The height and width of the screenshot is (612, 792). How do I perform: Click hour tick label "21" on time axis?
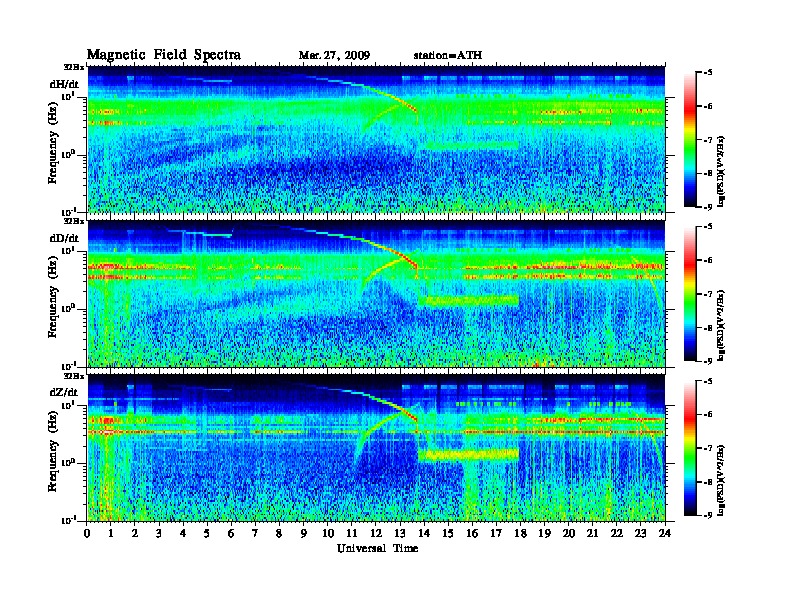(x=592, y=534)
